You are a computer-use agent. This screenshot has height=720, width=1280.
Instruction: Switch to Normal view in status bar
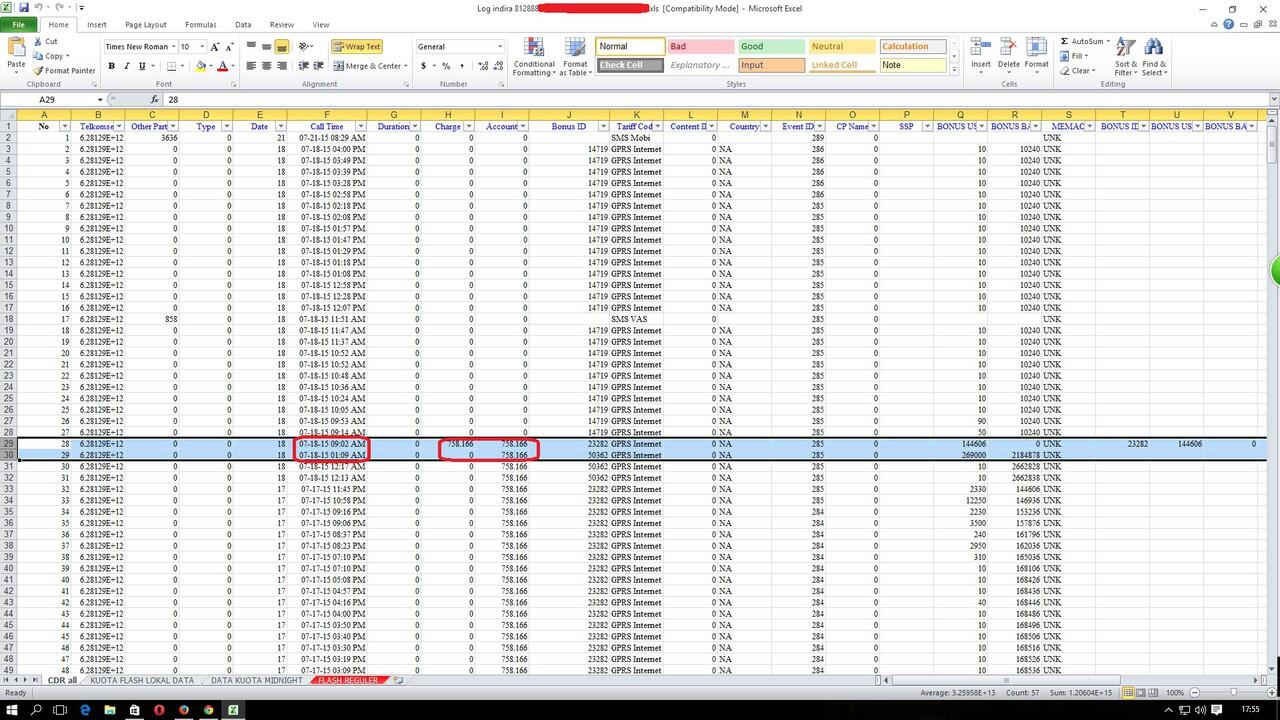pos(1129,692)
